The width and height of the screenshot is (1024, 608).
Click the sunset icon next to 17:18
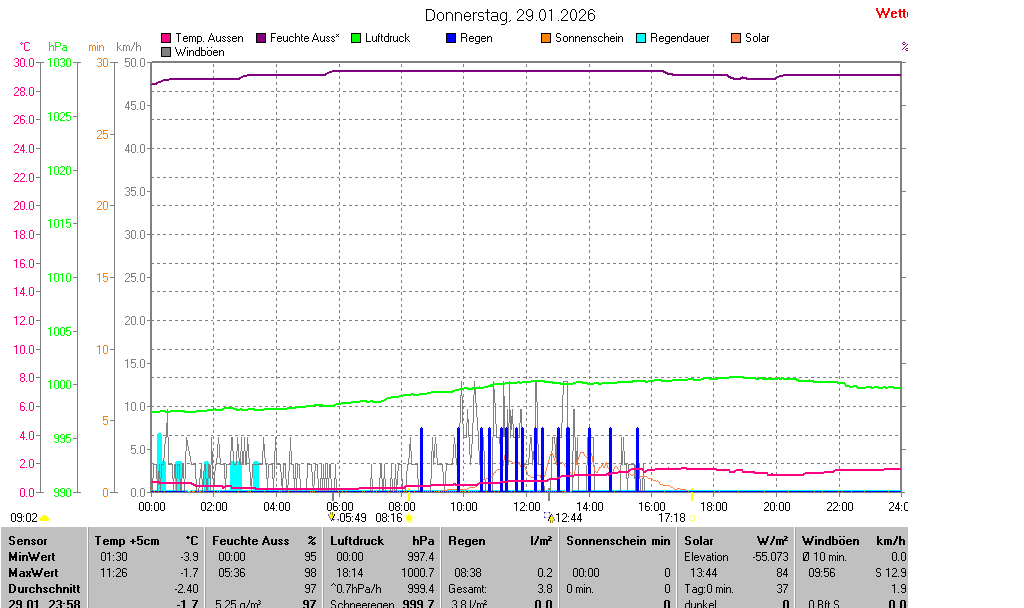(x=692, y=518)
